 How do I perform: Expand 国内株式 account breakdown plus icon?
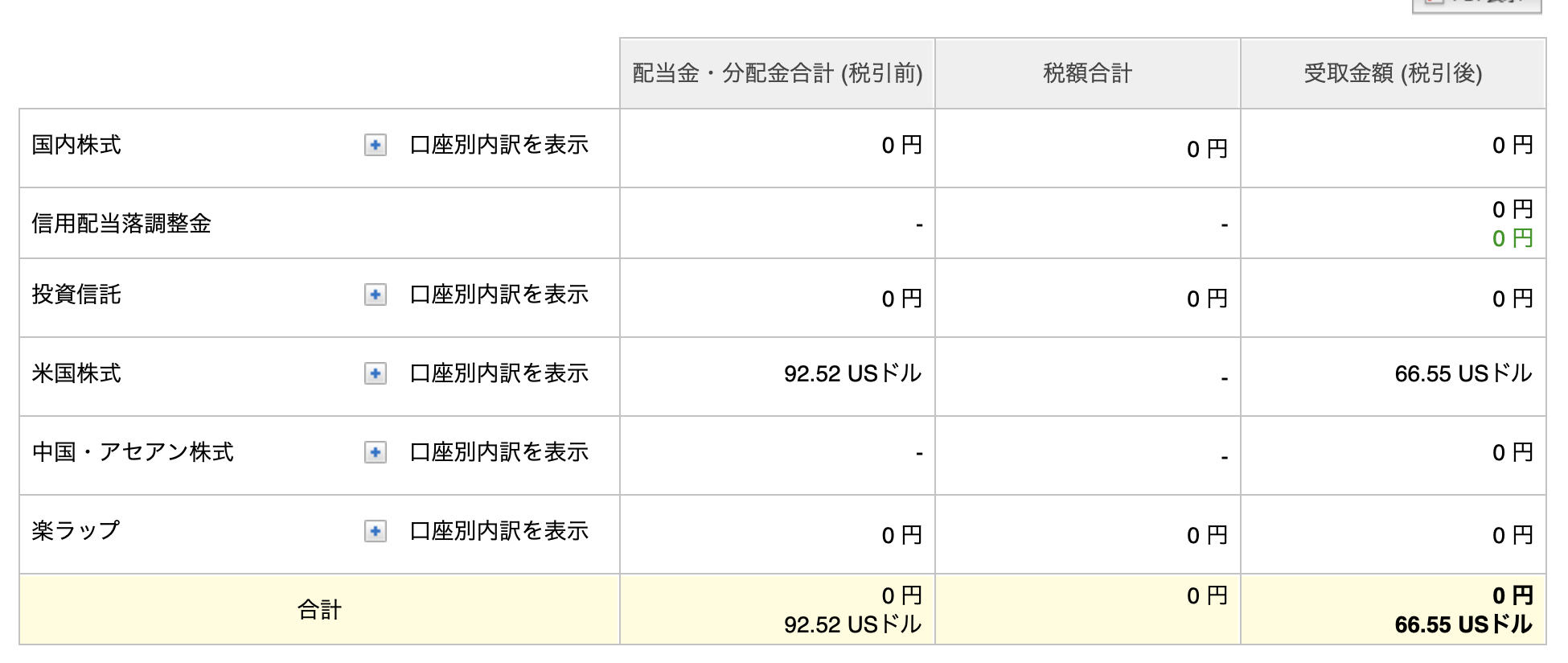tap(375, 145)
